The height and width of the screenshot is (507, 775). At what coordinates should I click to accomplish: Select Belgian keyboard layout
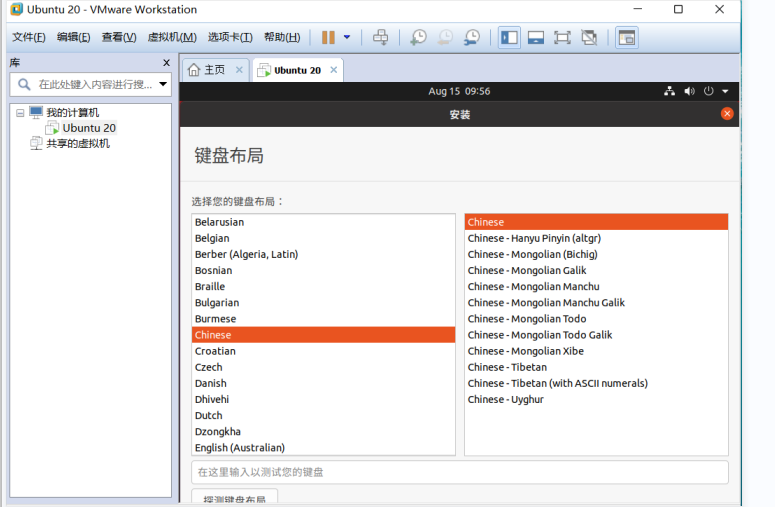point(323,238)
